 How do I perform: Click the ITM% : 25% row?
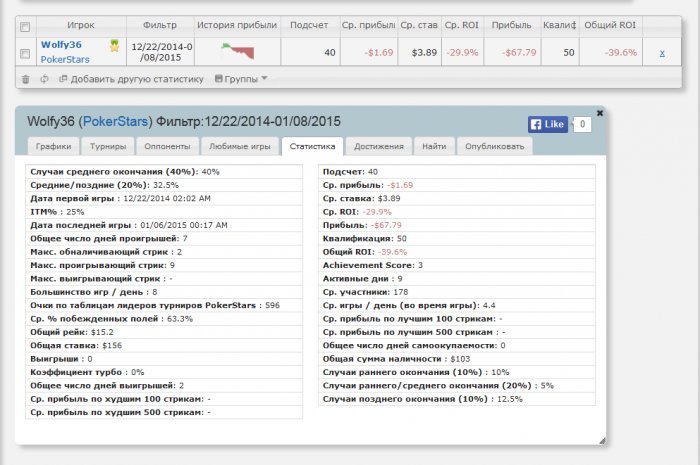click(164, 212)
